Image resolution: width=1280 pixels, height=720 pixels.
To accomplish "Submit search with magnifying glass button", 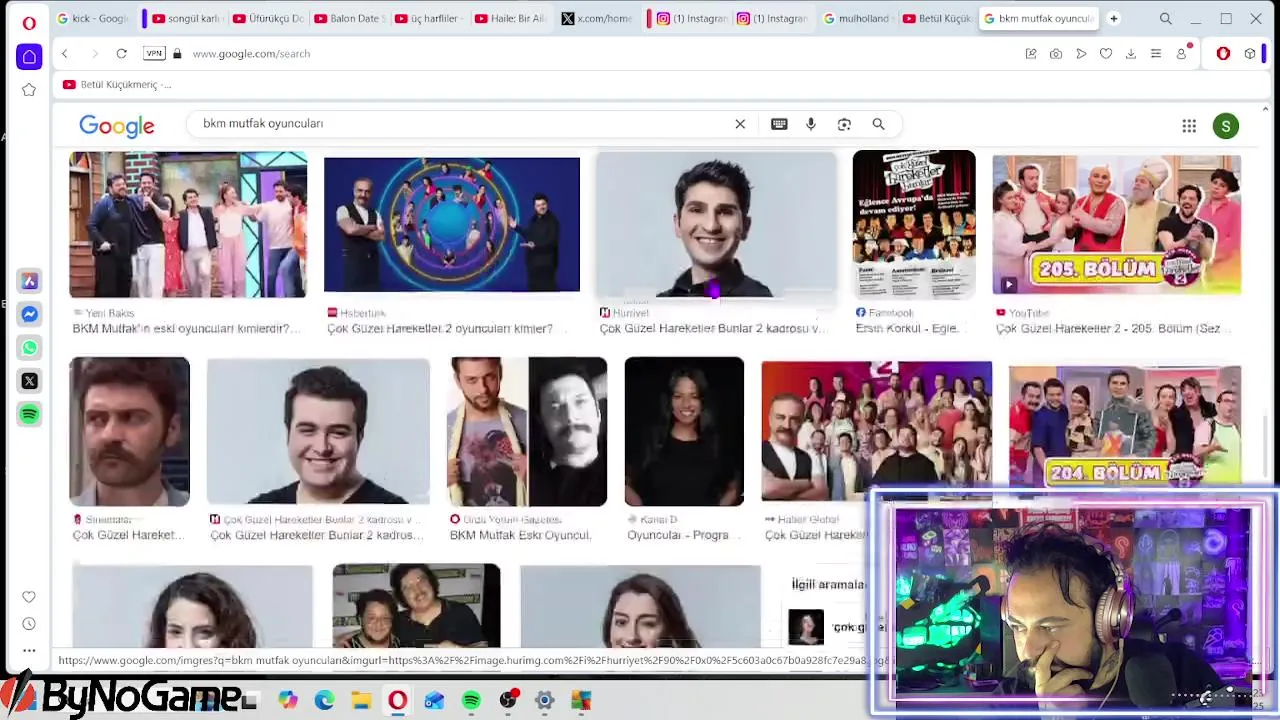I will [878, 124].
